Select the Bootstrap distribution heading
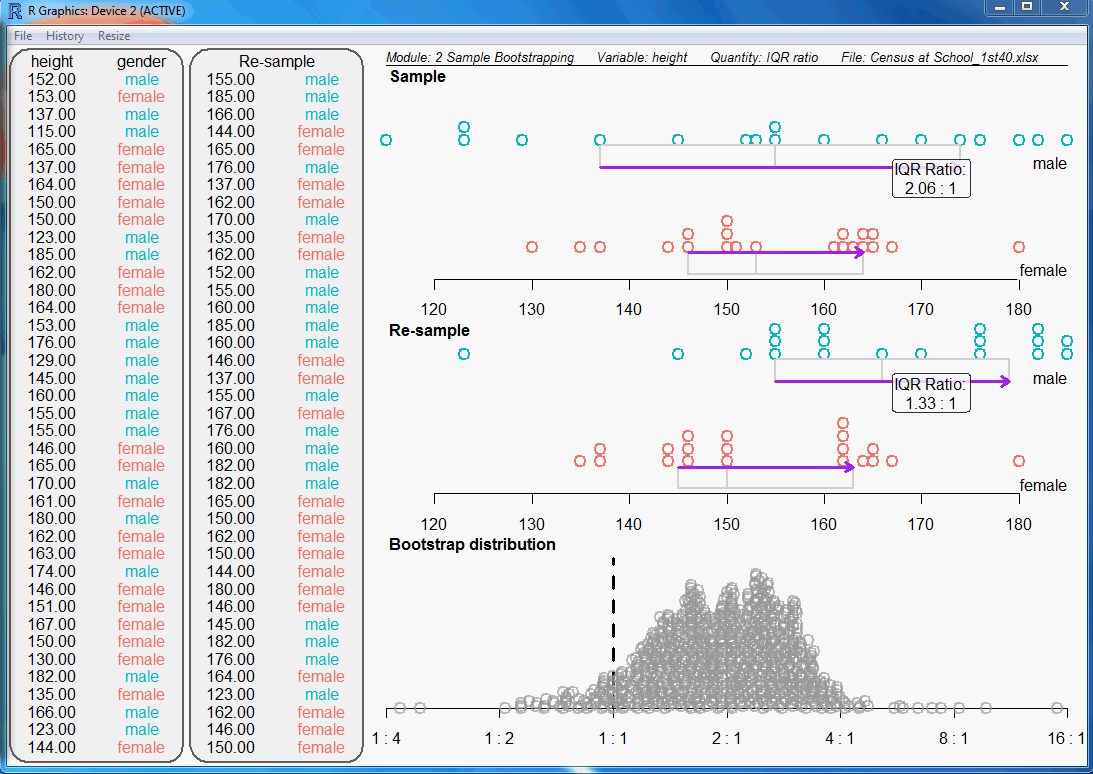1093x774 pixels. 472,544
